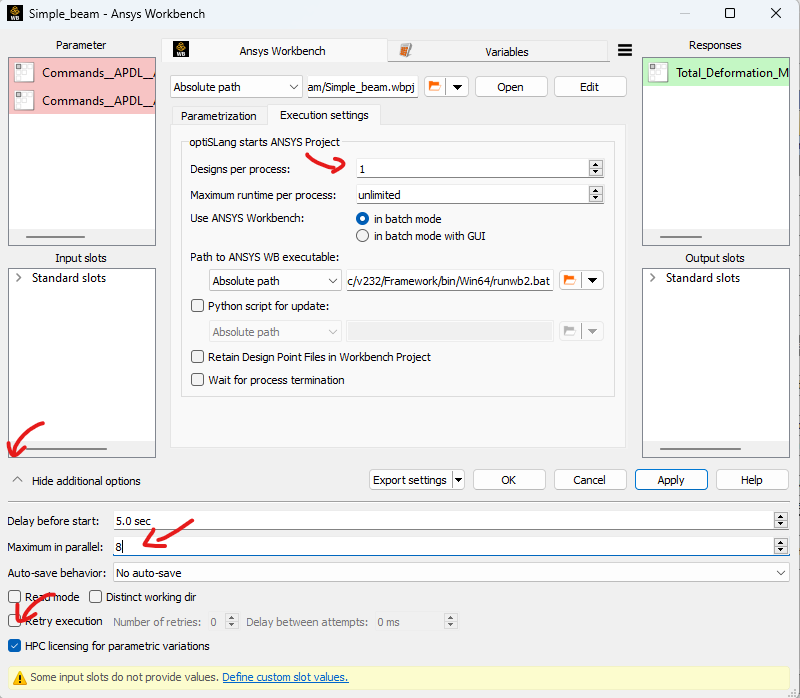Viewport: 800px width, 698px height.
Task: Click folder icon beside runwb2.bat path
Action: pyautogui.click(x=569, y=281)
